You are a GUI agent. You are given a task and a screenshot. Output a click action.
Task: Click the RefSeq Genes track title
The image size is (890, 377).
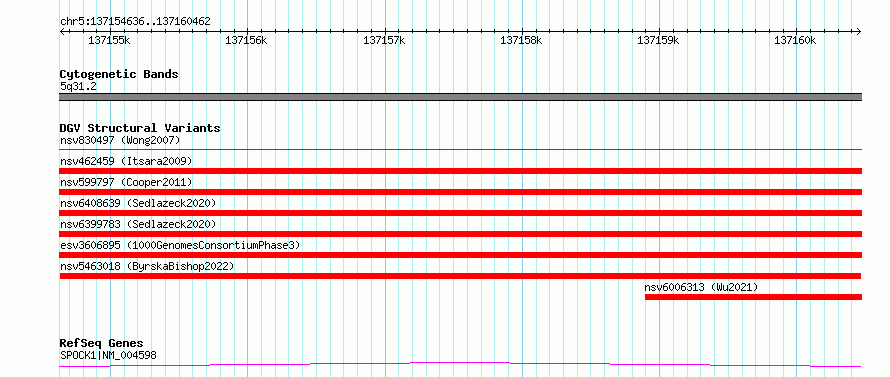(x=102, y=344)
